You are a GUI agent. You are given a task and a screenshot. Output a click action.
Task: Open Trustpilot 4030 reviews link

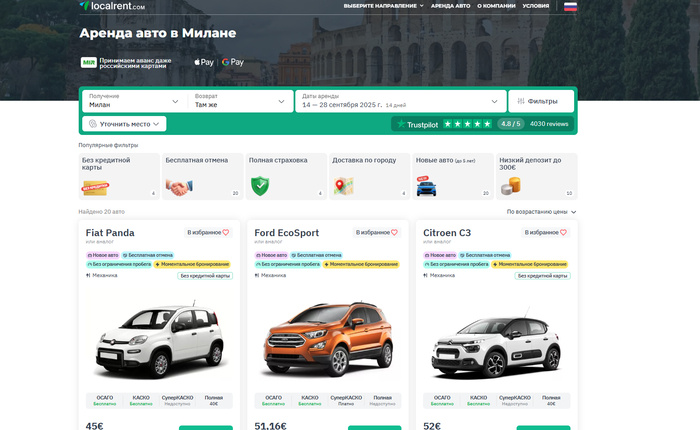549,124
